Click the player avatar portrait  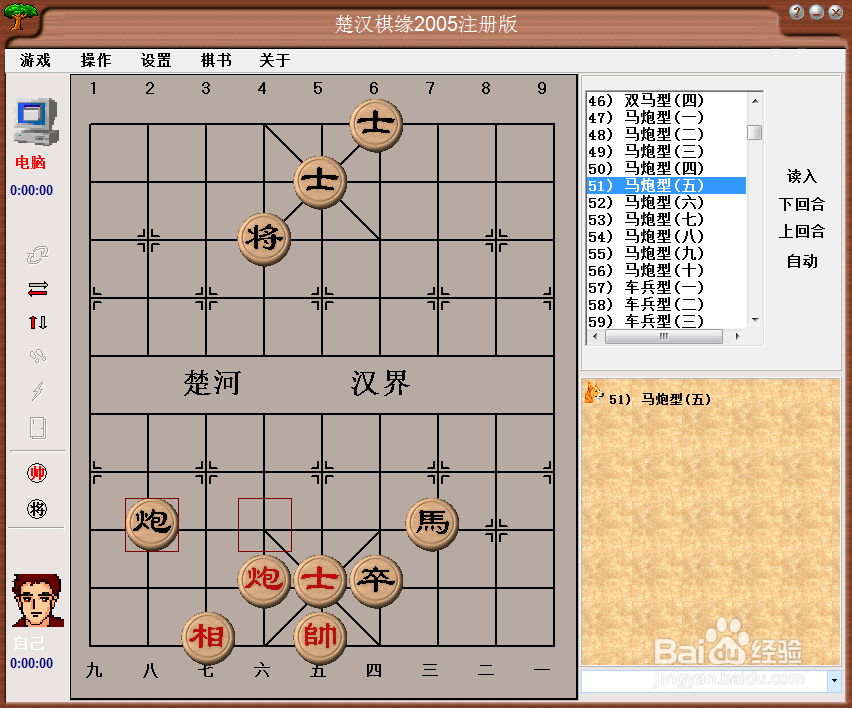point(37,601)
